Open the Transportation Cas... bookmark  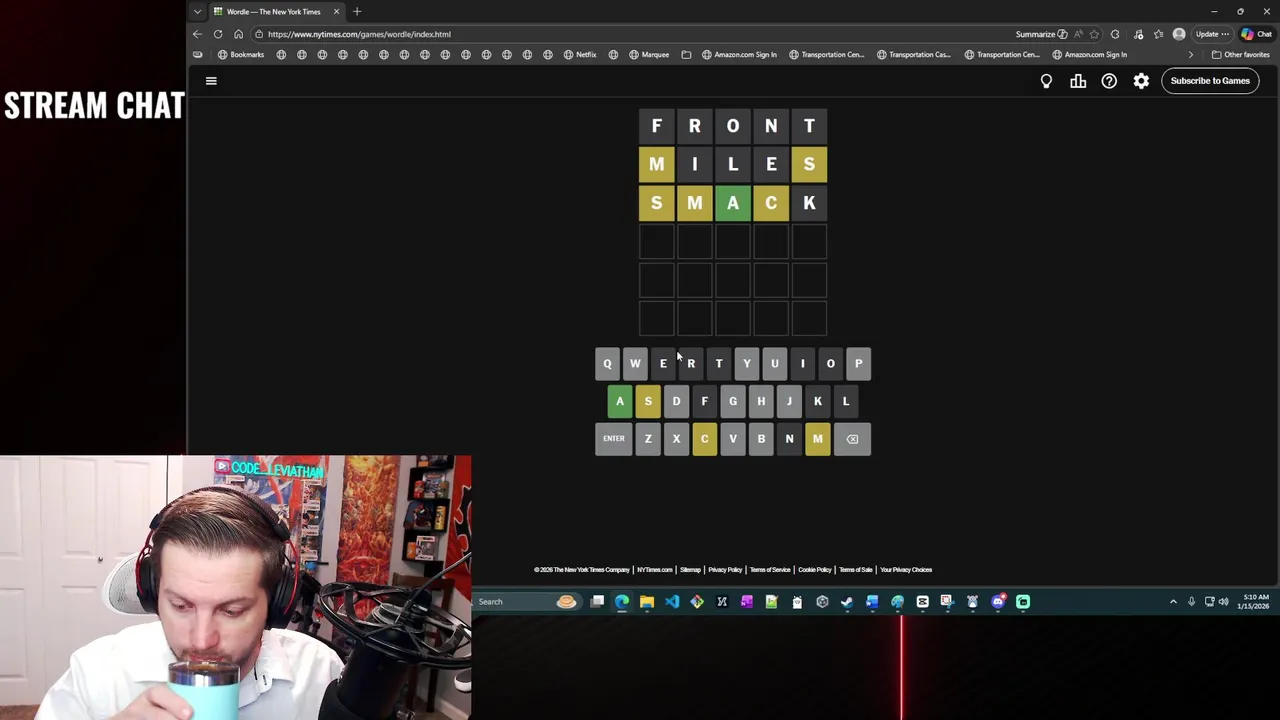[x=914, y=55]
